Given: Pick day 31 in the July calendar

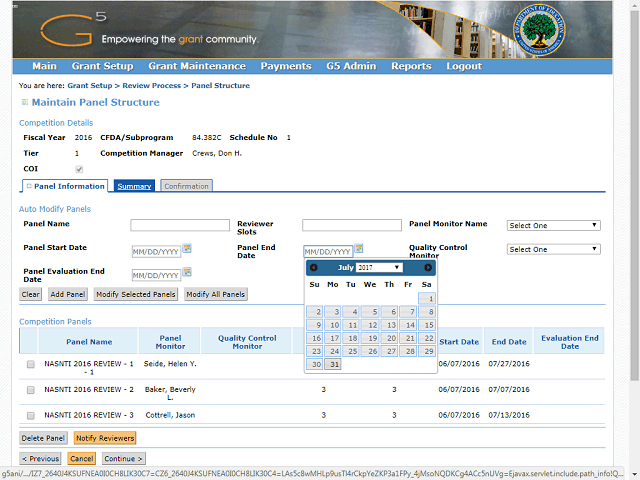Looking at the screenshot, I should click(x=333, y=364).
